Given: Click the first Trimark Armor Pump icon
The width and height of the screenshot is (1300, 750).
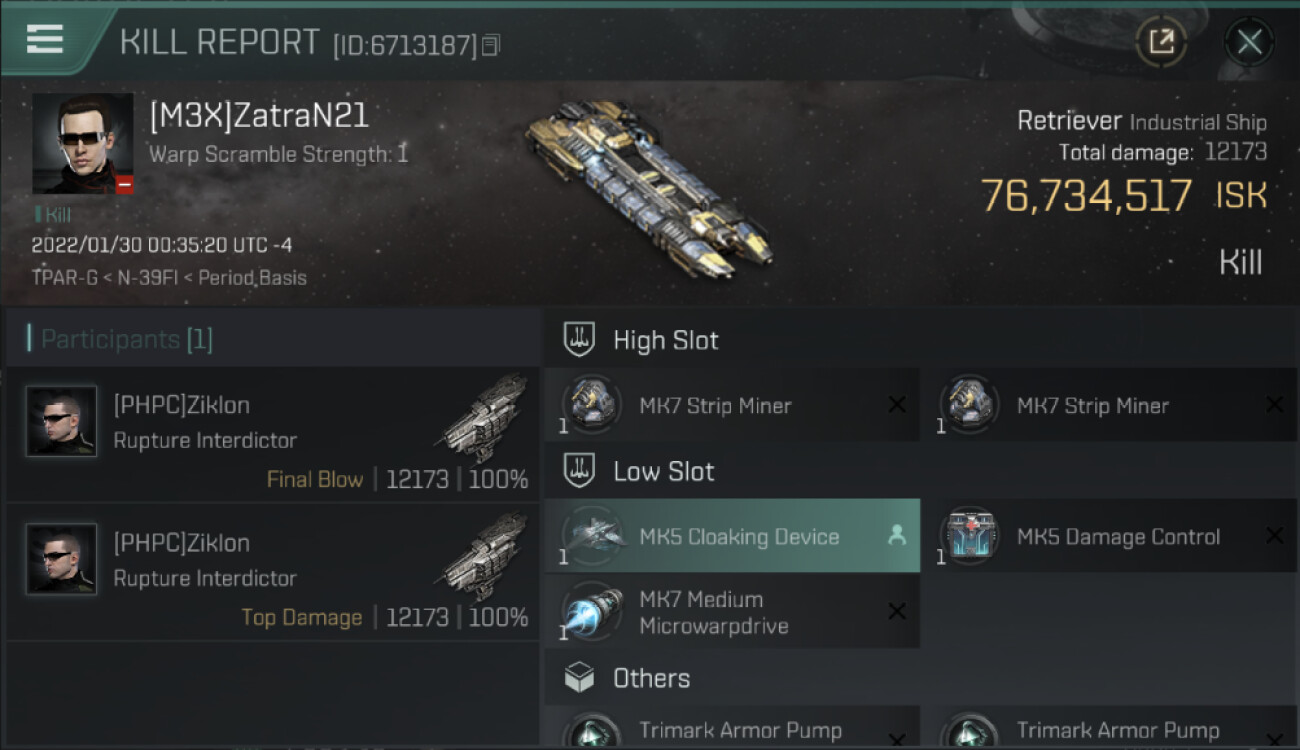Looking at the screenshot, I should [592, 733].
